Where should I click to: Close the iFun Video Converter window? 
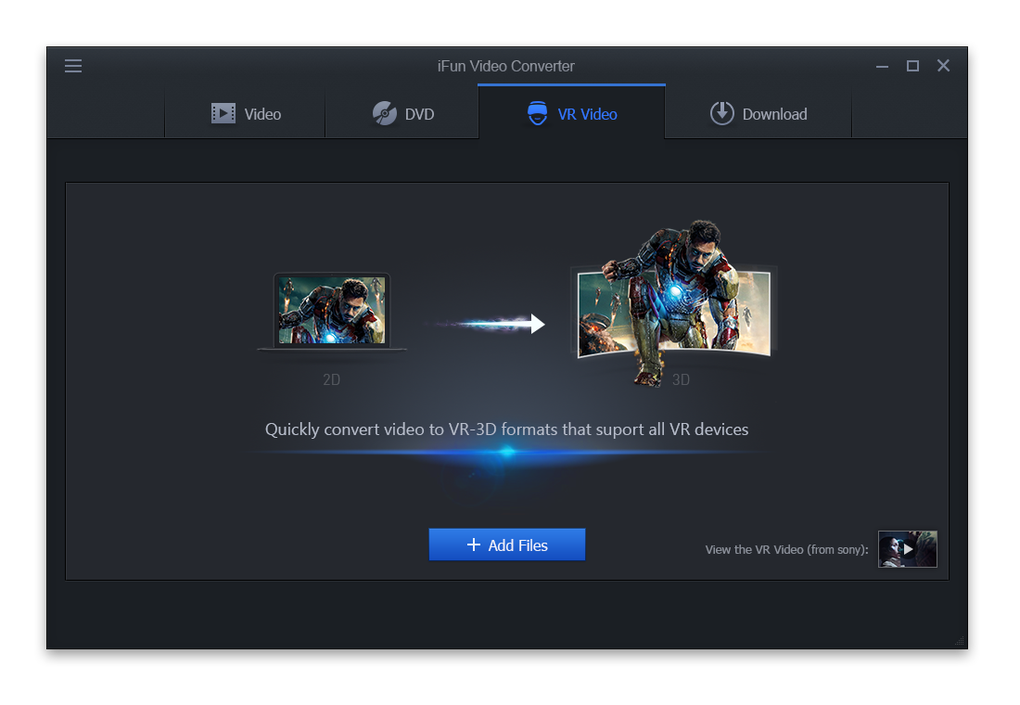[x=943, y=66]
